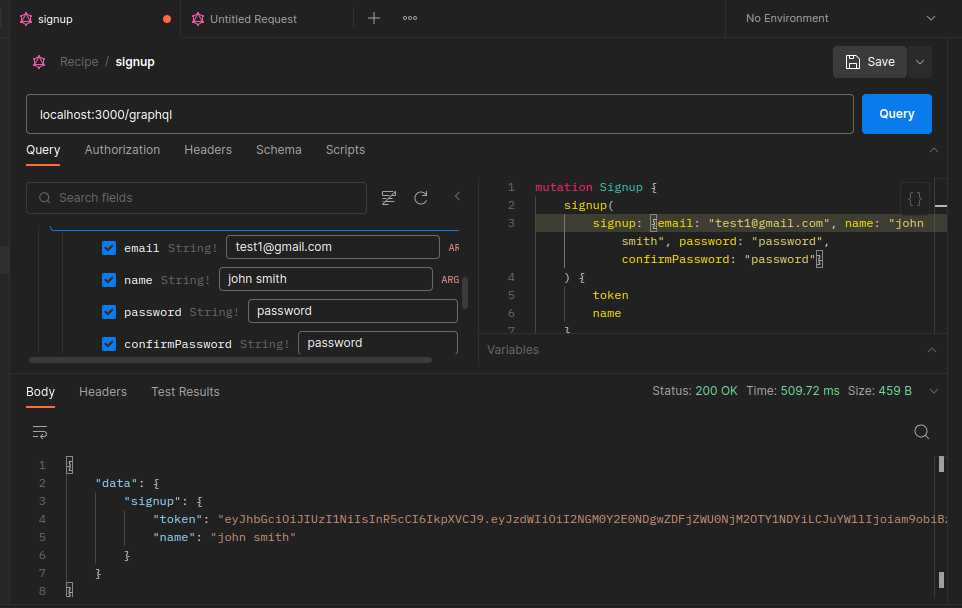The width and height of the screenshot is (962, 608).
Task: Click the "john smith" value in response
Action: coord(253,537)
